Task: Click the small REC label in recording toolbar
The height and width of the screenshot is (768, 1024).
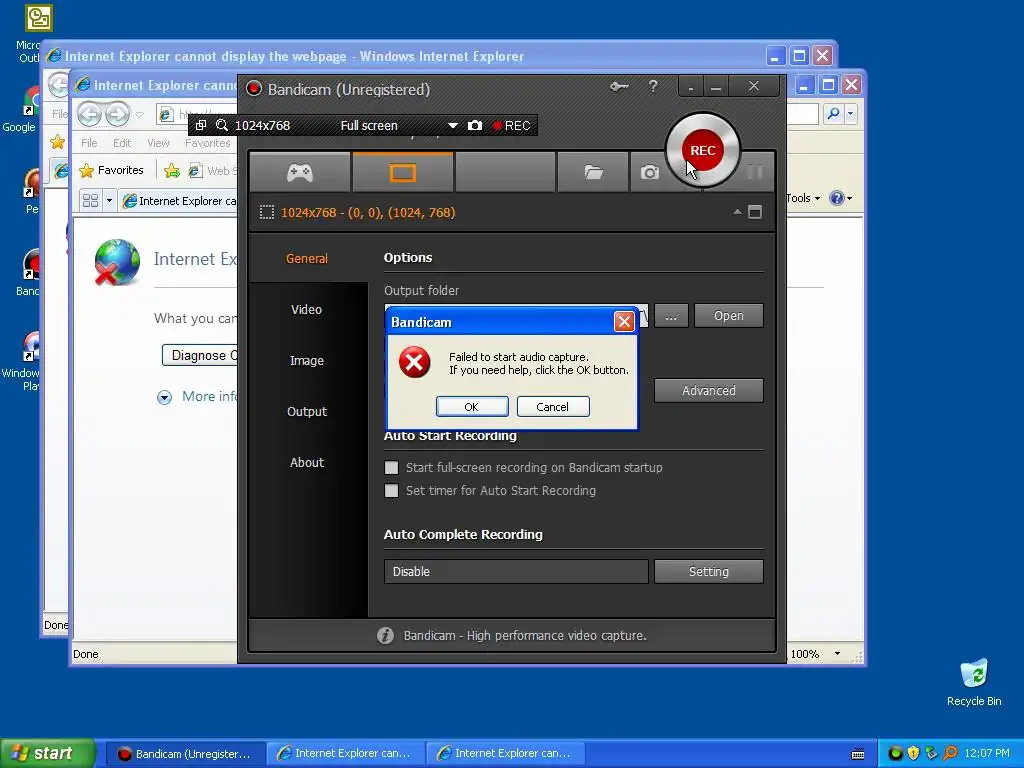Action: coord(511,125)
